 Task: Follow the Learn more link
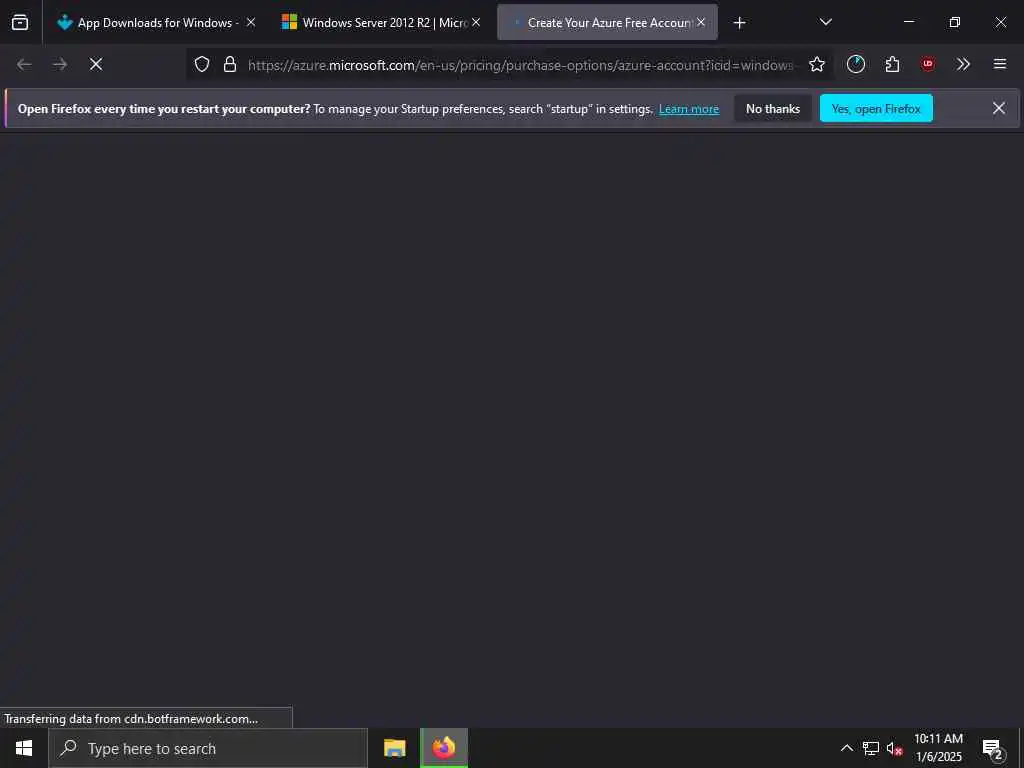[x=689, y=109]
